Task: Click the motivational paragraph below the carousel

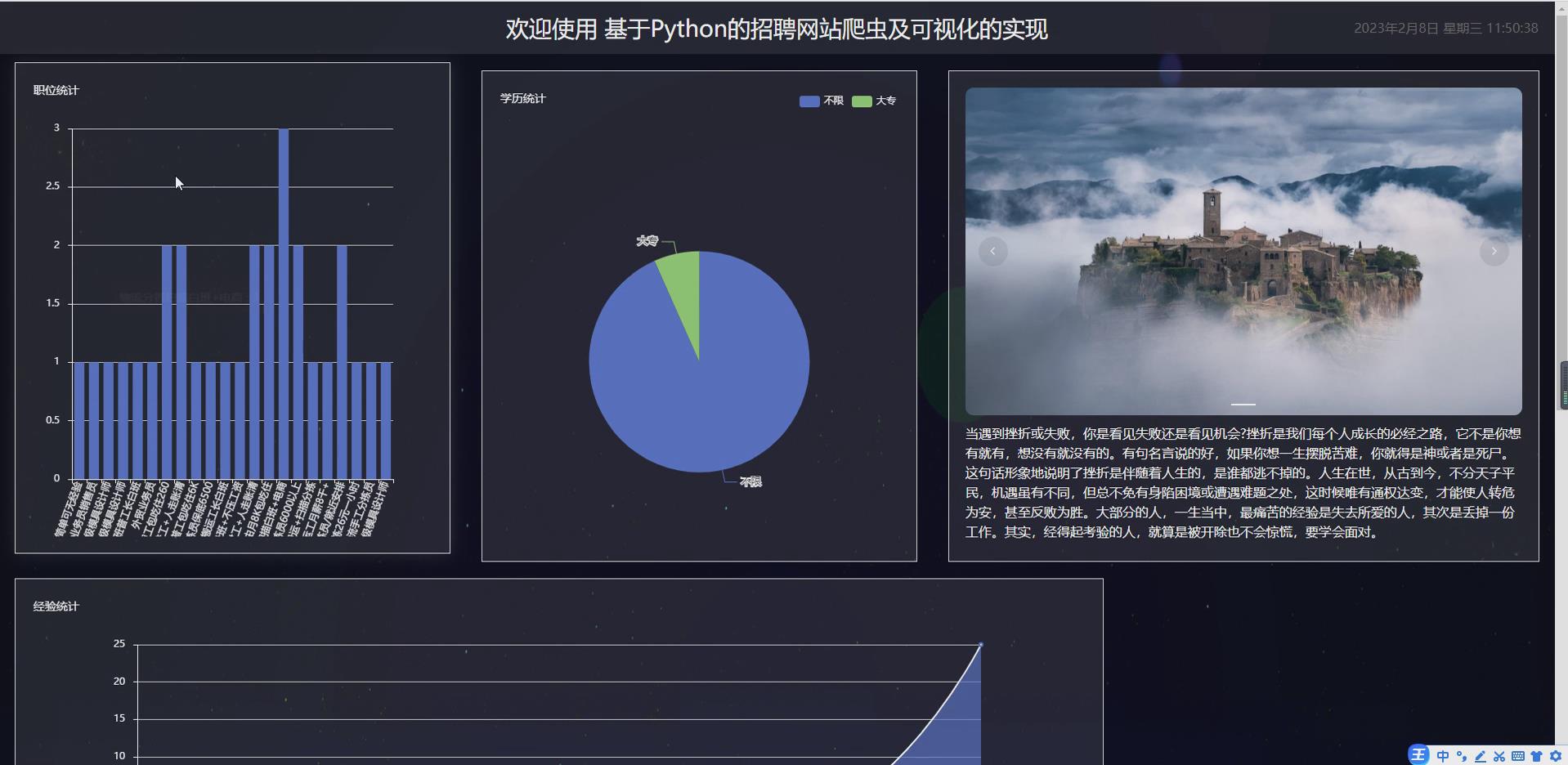Action: pos(1243,483)
